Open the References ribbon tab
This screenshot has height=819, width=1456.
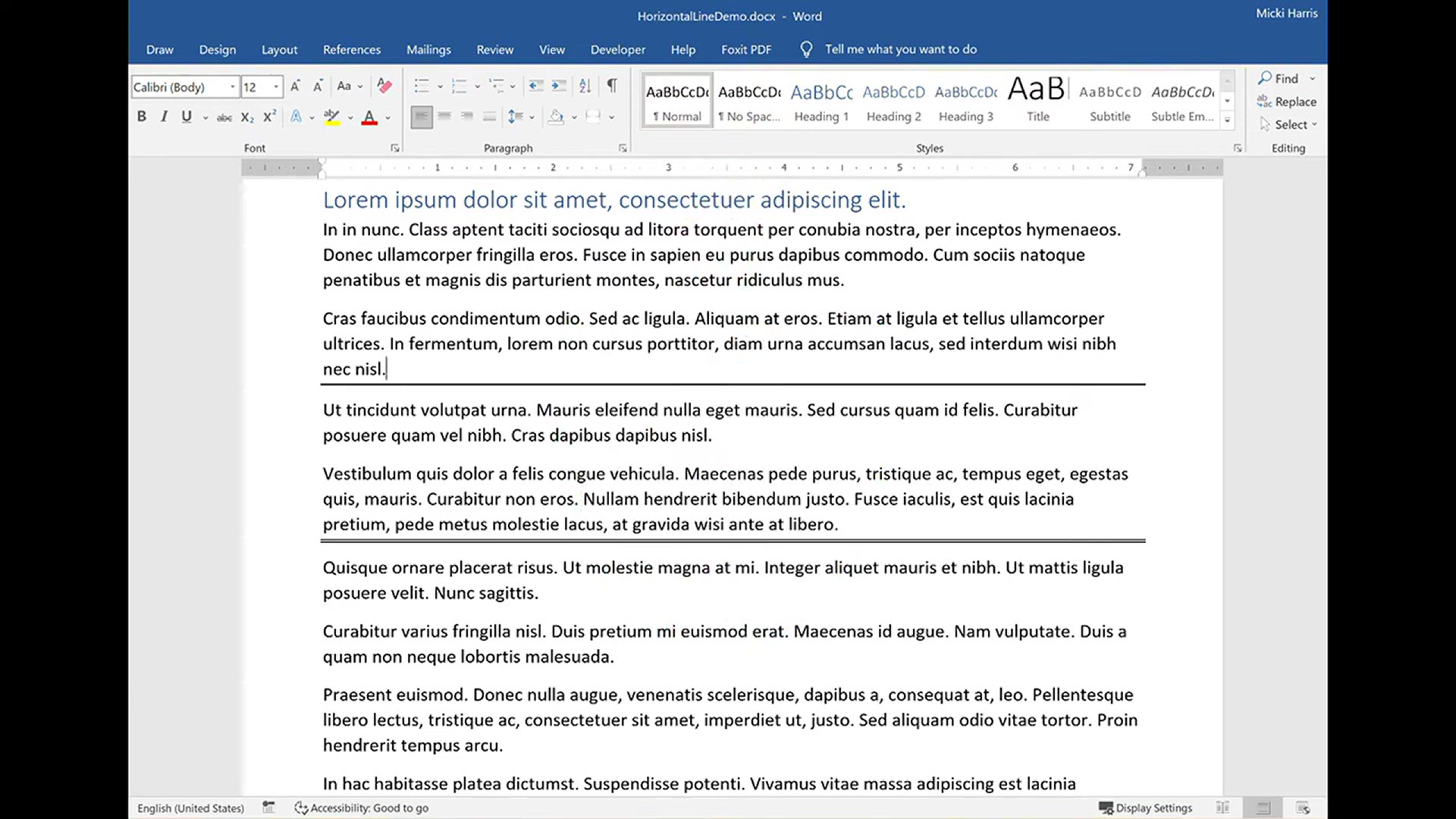[352, 50]
